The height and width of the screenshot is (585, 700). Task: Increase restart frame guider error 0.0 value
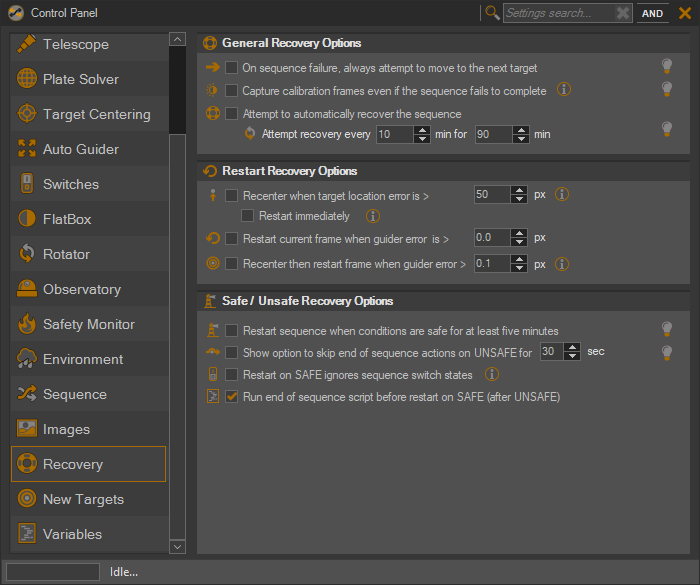click(519, 233)
